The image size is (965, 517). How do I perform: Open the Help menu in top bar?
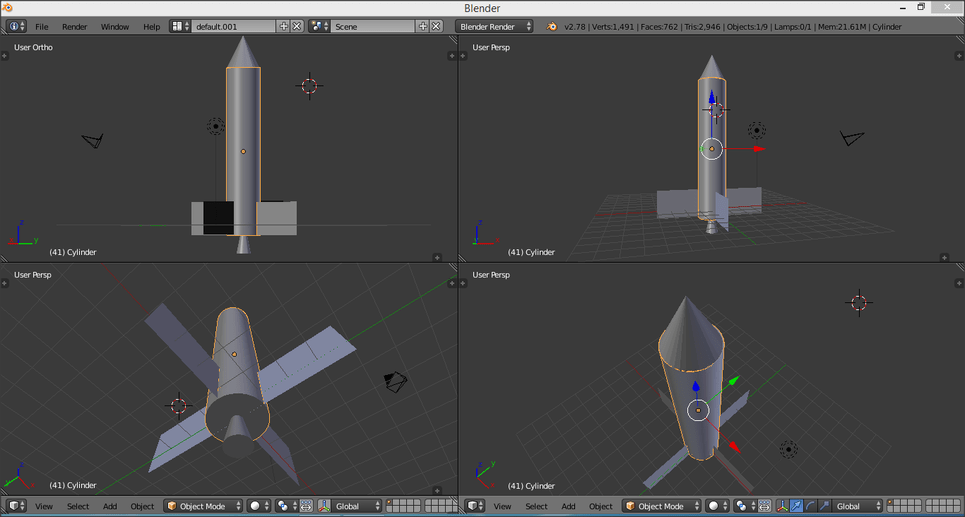151,26
